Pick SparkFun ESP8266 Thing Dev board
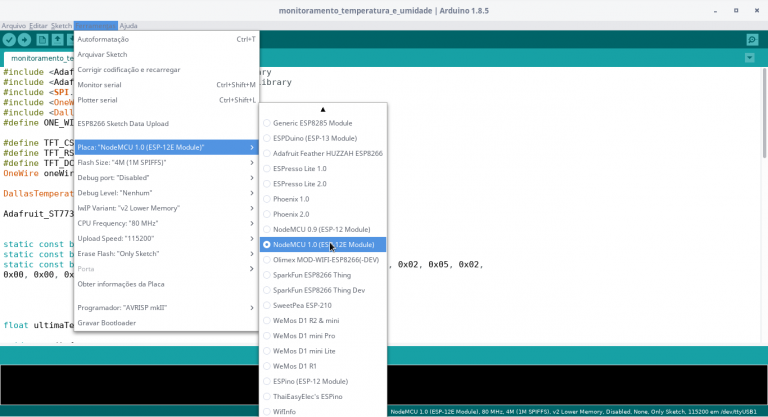The image size is (768, 417). click(x=318, y=290)
